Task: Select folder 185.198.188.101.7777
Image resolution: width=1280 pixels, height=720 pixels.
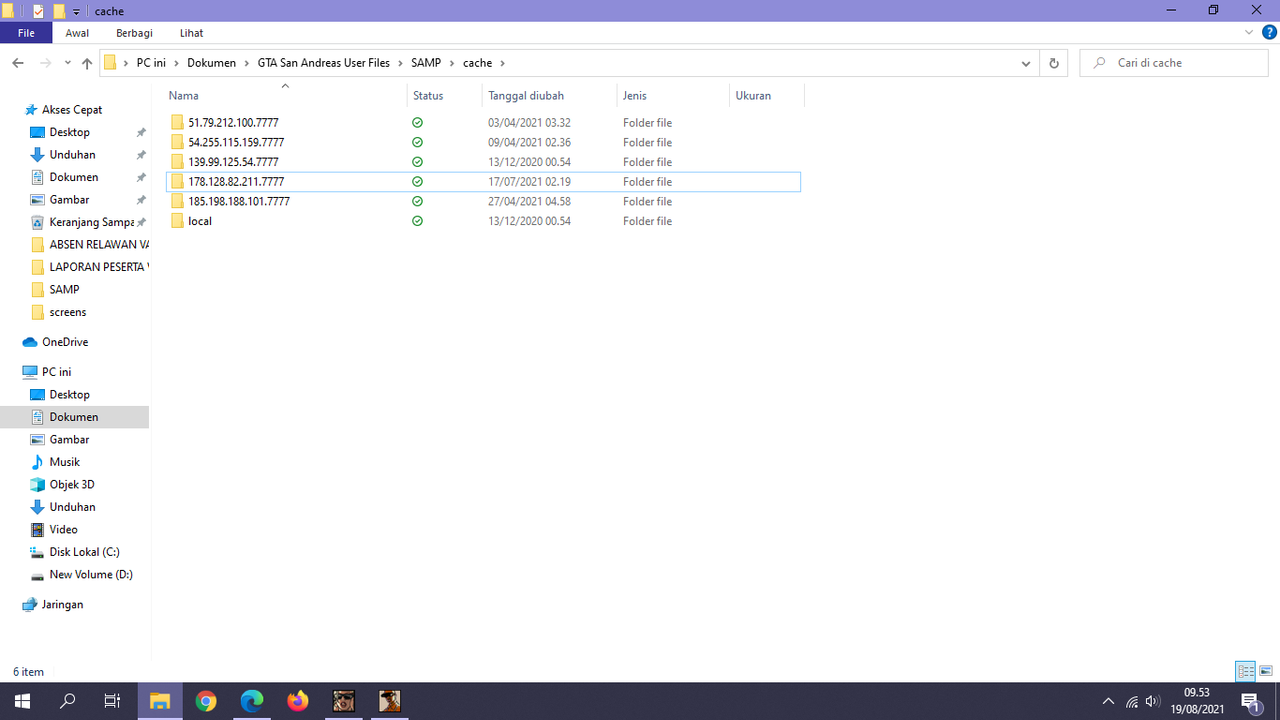Action: 239,201
